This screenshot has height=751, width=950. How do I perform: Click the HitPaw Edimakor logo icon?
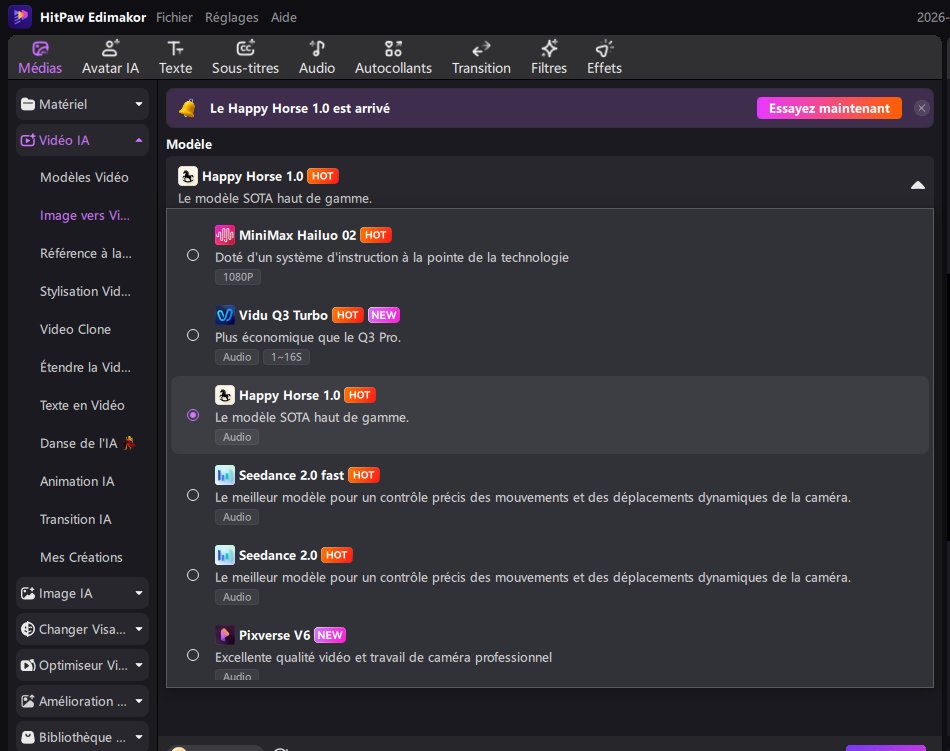(20, 17)
